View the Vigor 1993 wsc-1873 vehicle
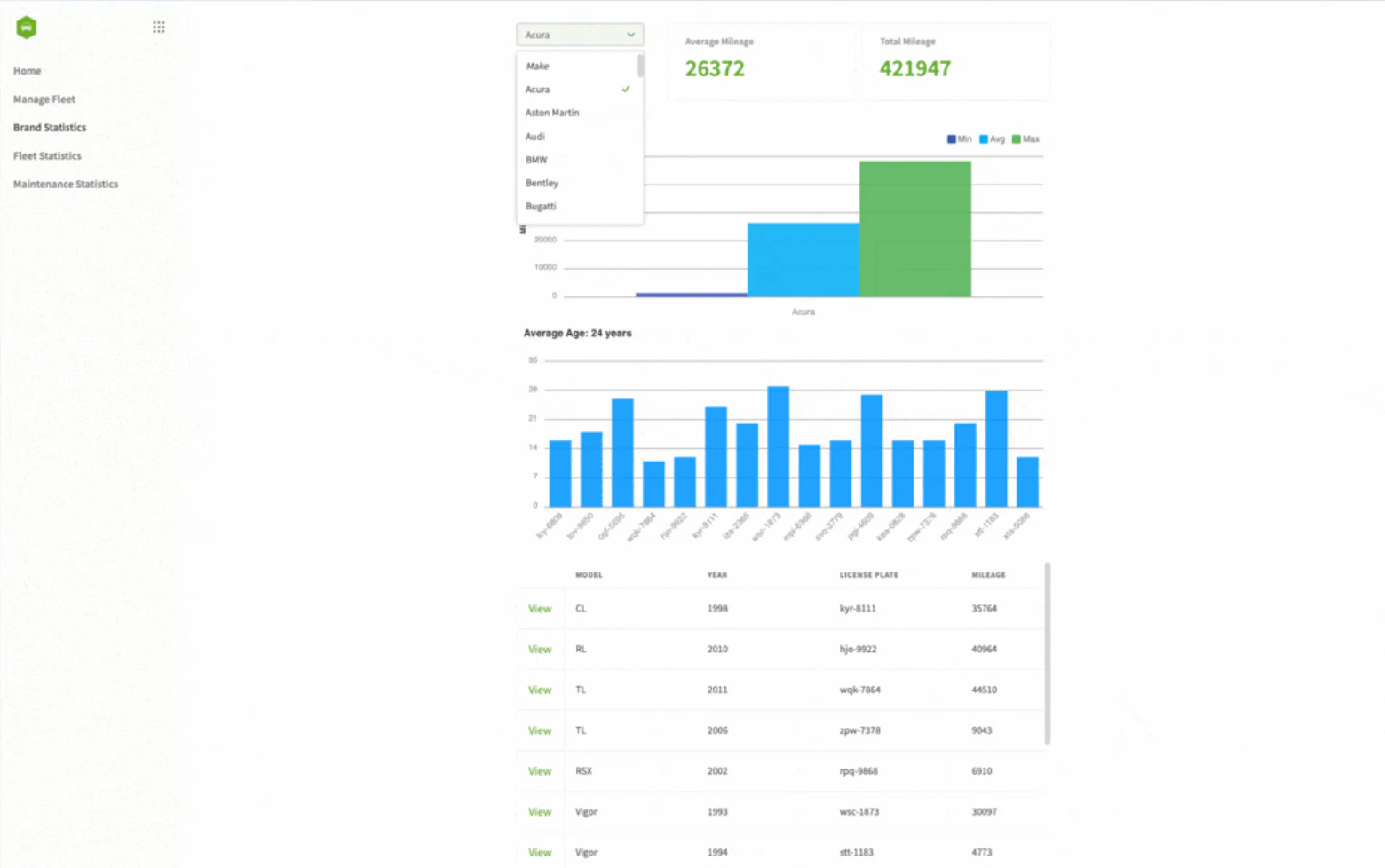 tap(540, 812)
